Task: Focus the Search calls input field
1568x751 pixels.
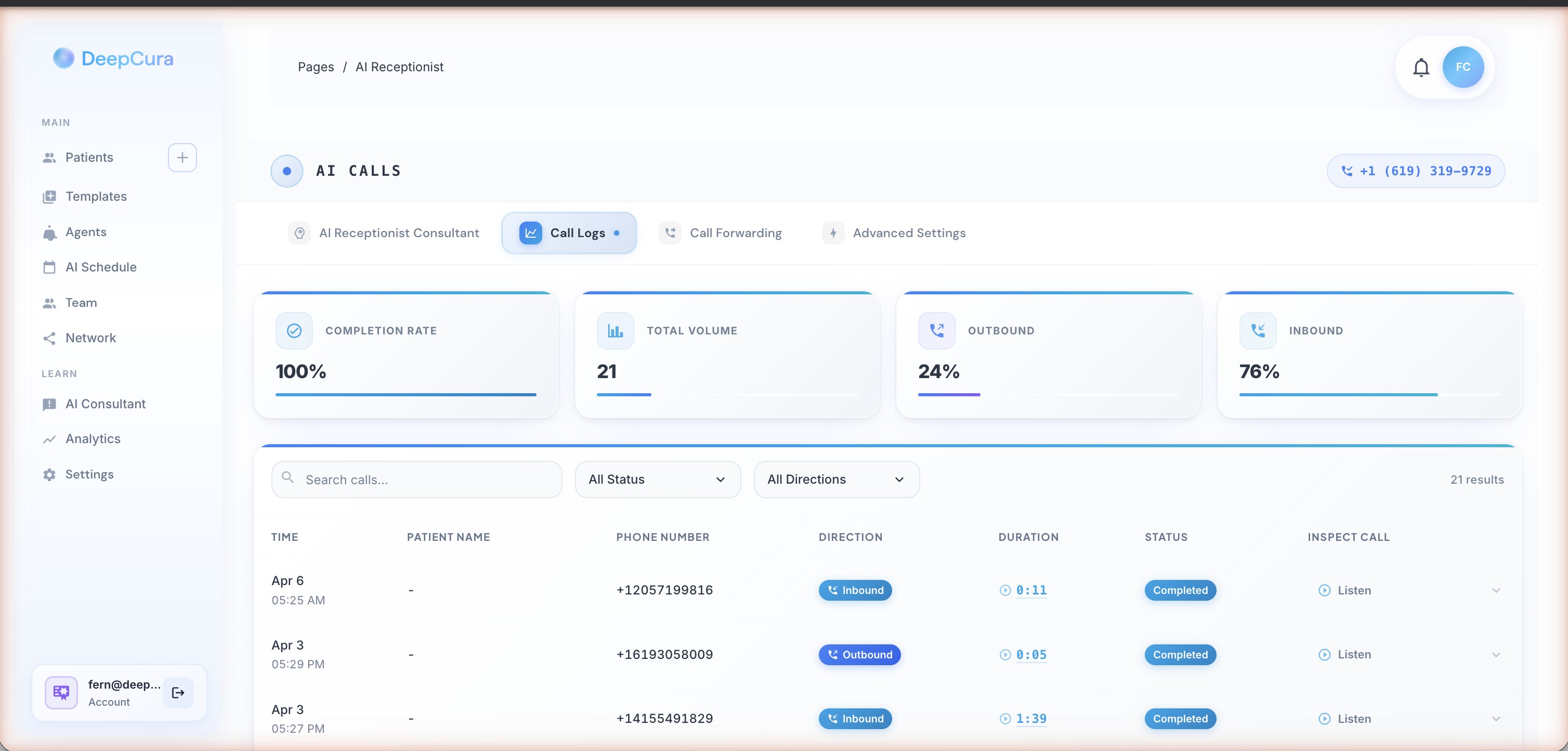Action: click(x=416, y=480)
